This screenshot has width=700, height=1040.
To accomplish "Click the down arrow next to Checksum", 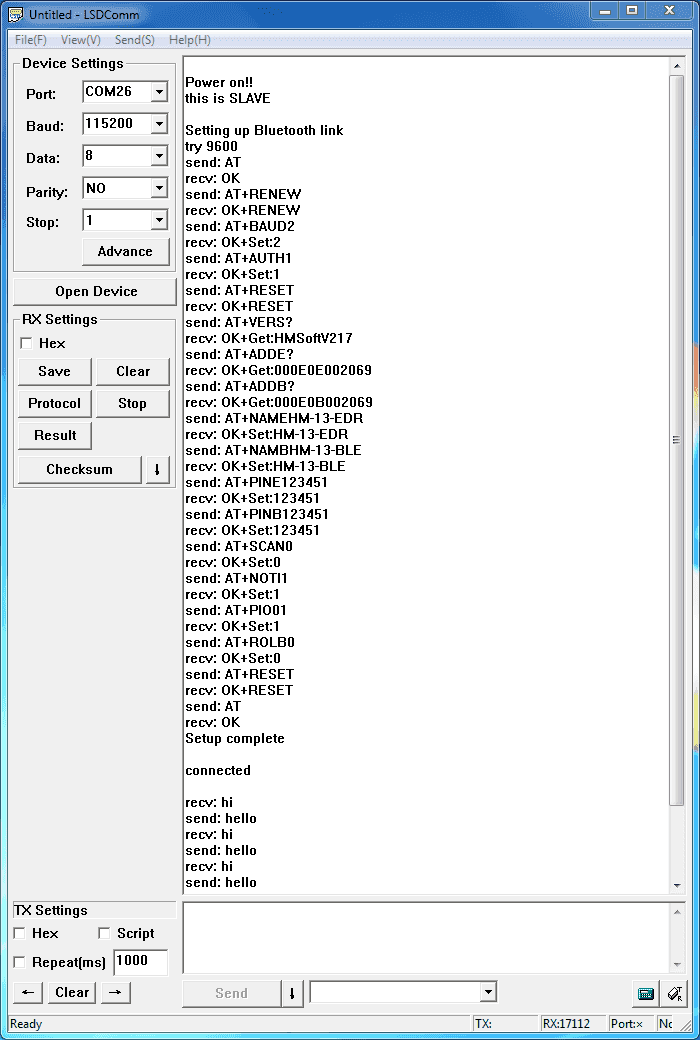I will click(158, 469).
